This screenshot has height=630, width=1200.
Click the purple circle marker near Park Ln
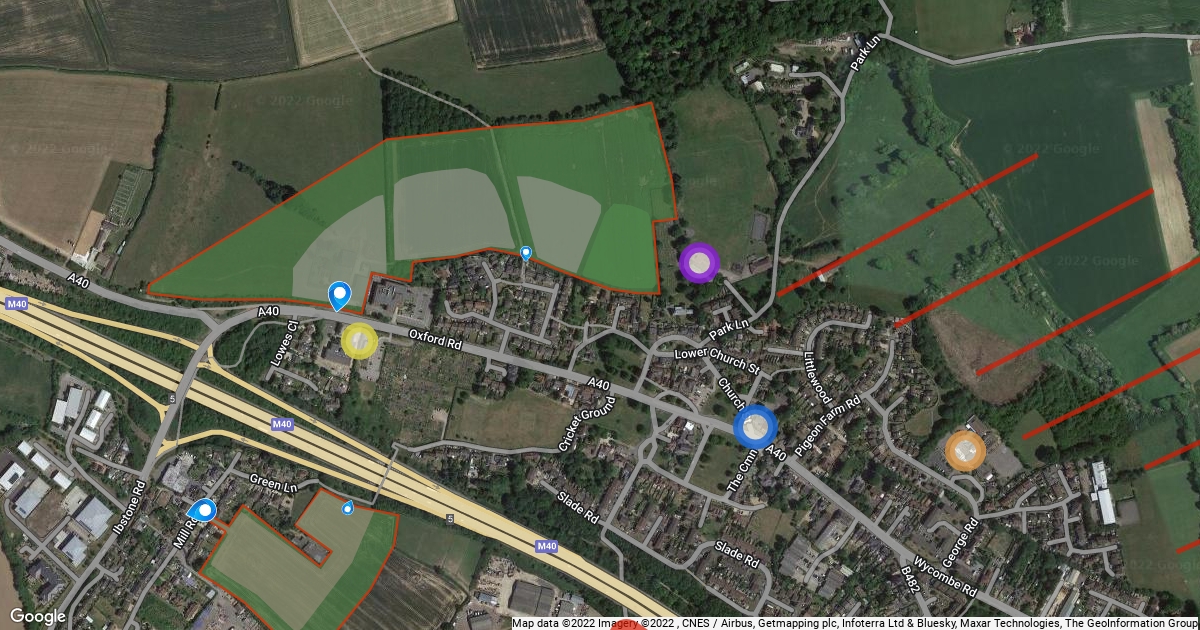(699, 263)
